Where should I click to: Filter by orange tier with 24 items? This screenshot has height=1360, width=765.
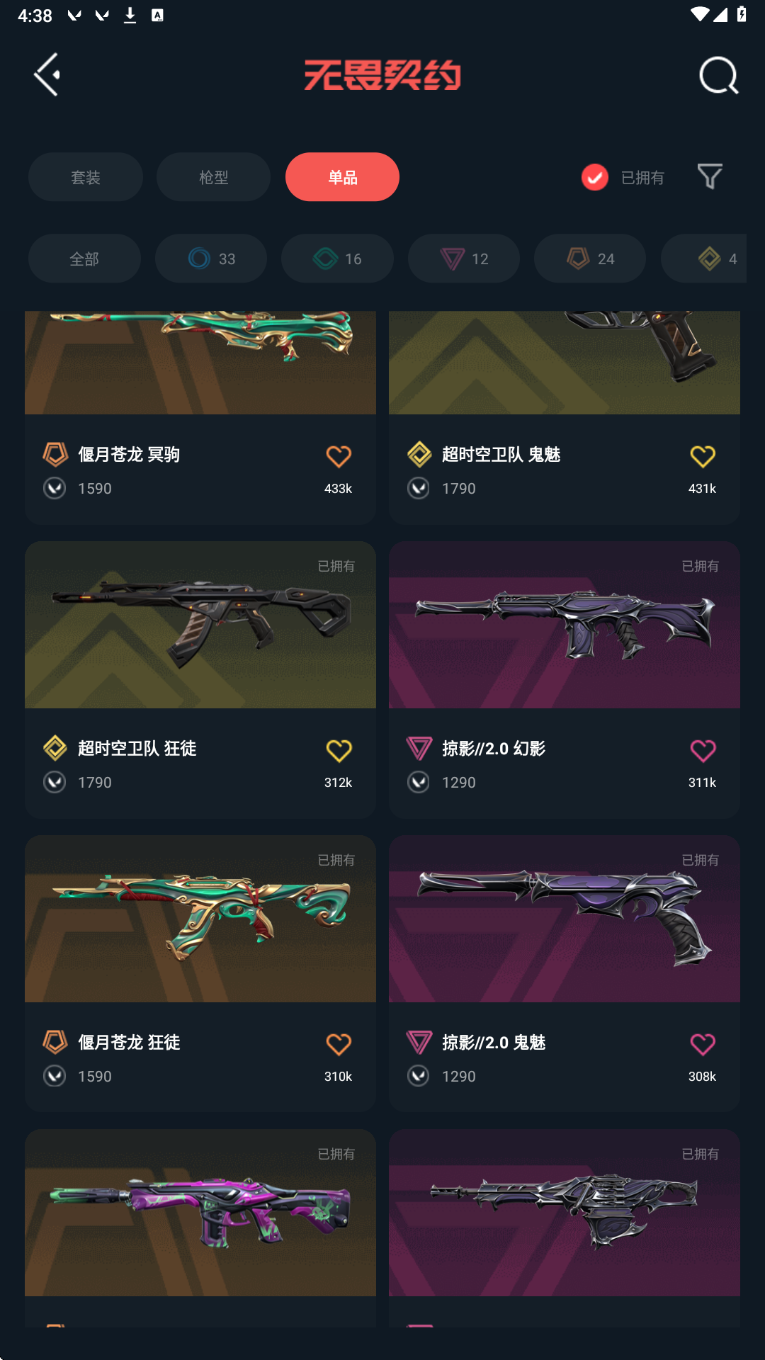pyautogui.click(x=590, y=259)
